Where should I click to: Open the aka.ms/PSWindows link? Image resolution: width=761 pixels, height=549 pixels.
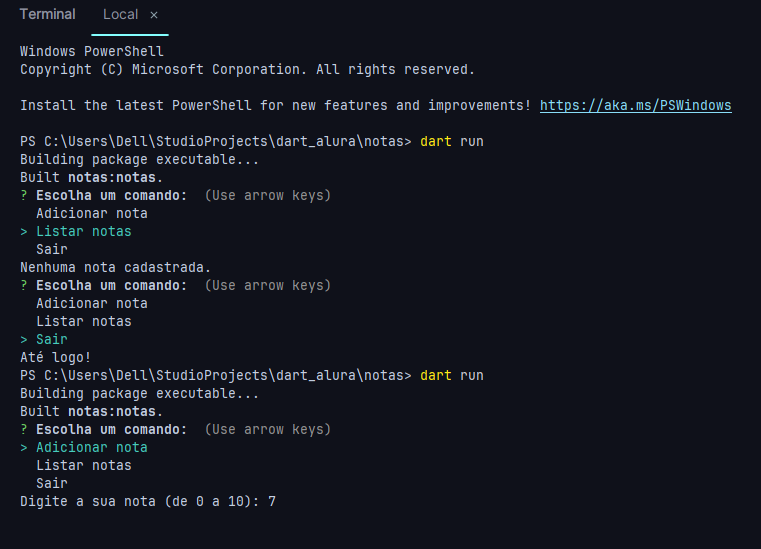click(635, 105)
